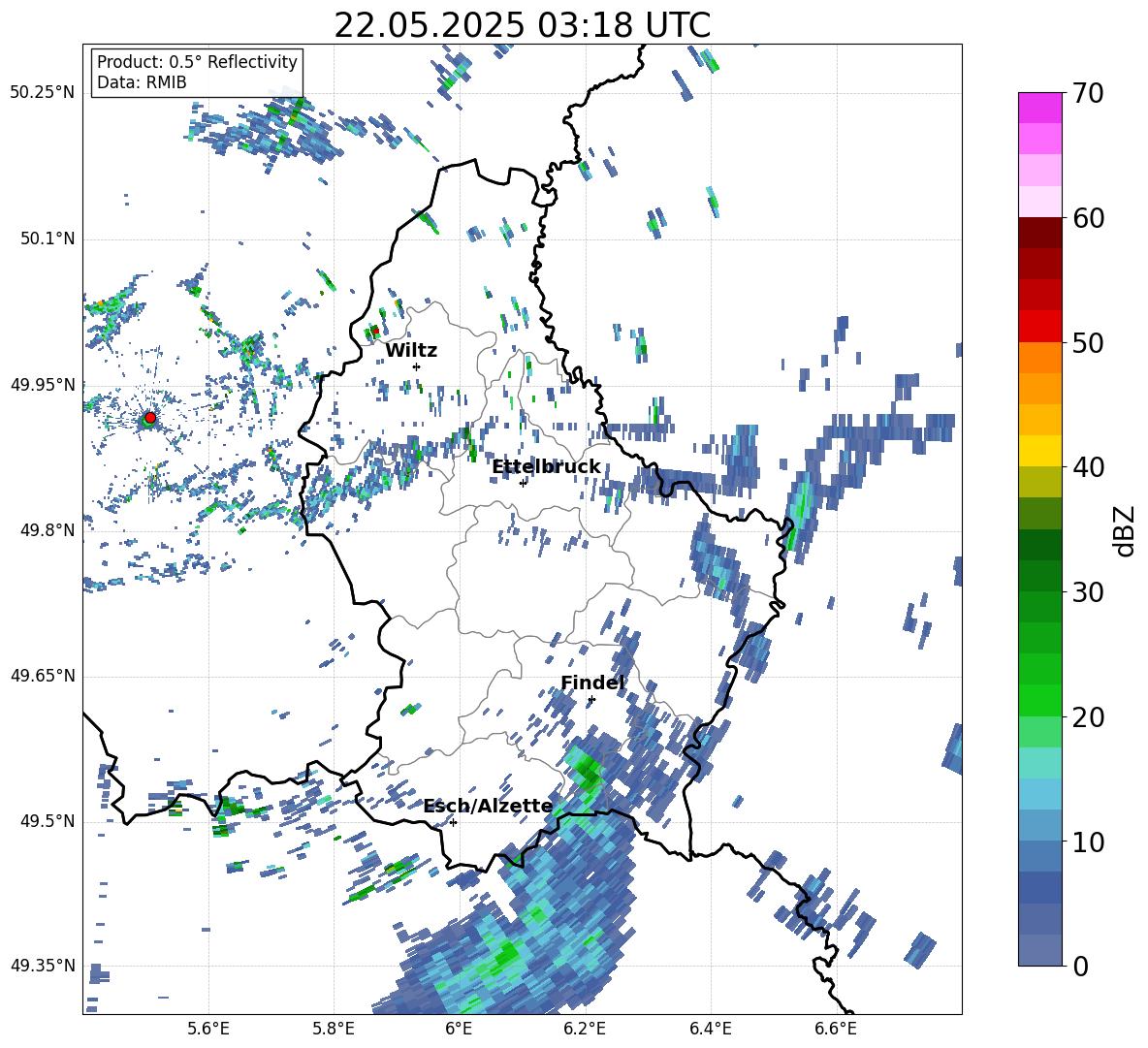Image resolution: width=1148 pixels, height=1048 pixels.
Task: Select the Esch/Alzette city label
Action: tap(488, 807)
